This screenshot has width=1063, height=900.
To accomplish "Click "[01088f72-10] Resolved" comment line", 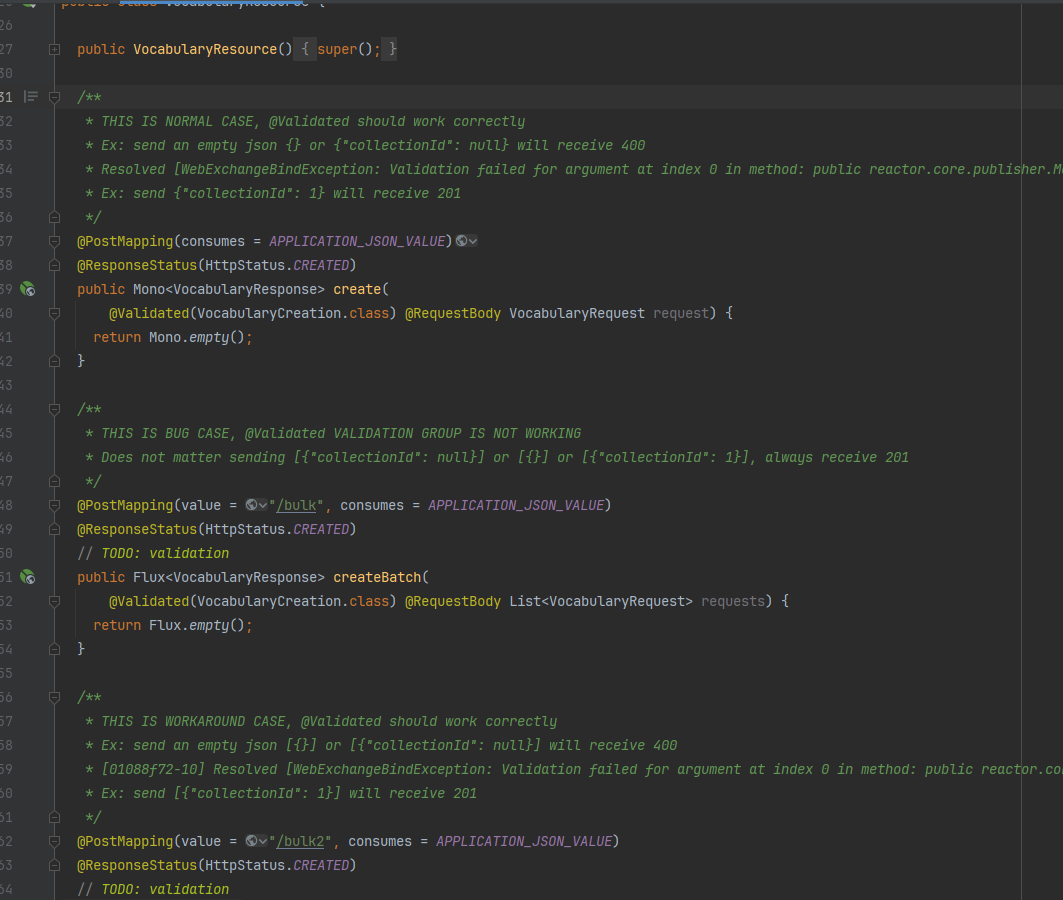I will [x=574, y=769].
